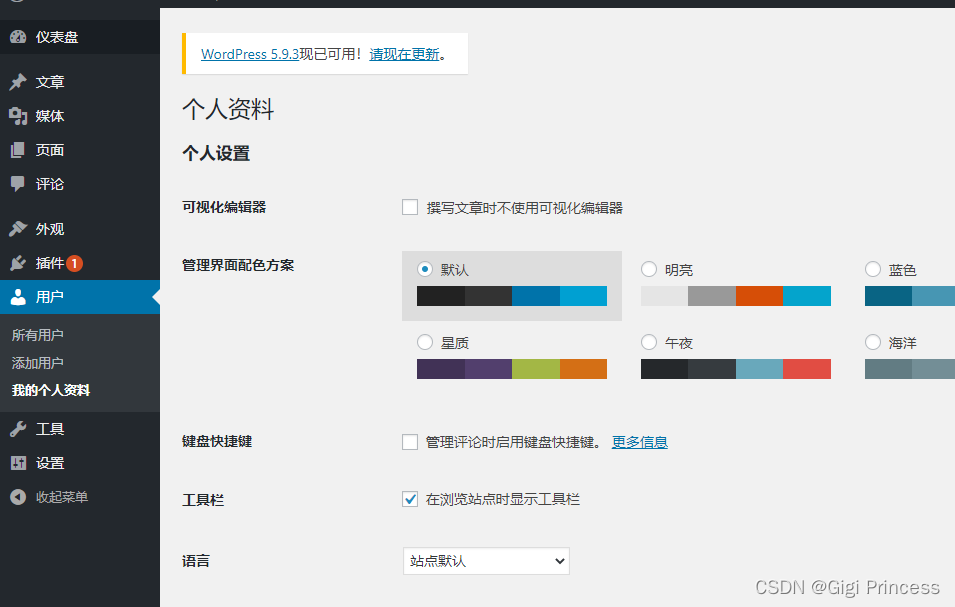Screen dimensions: 955x607
Task: Click the 插件 menu label
Action: coord(49,263)
